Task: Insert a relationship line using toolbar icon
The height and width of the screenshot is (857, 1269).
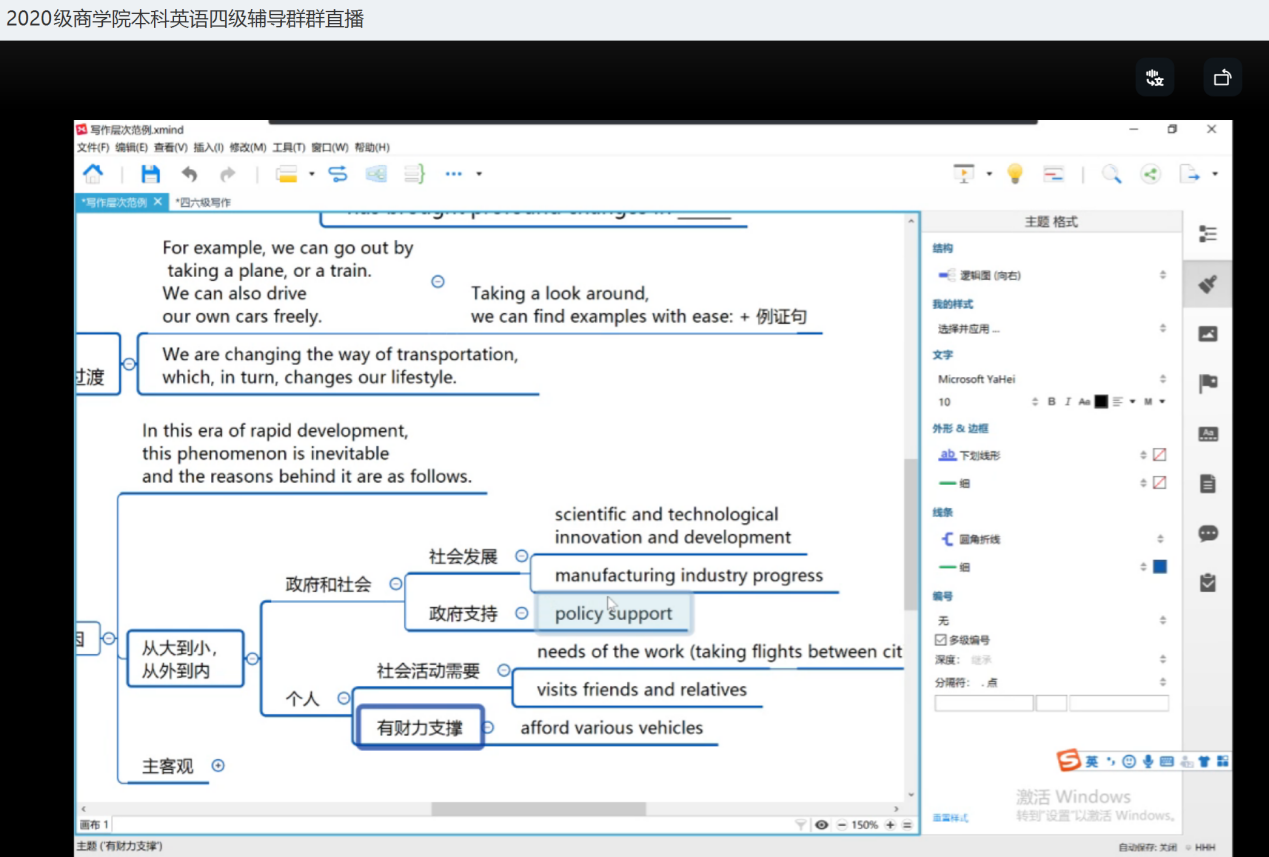Action: point(338,174)
